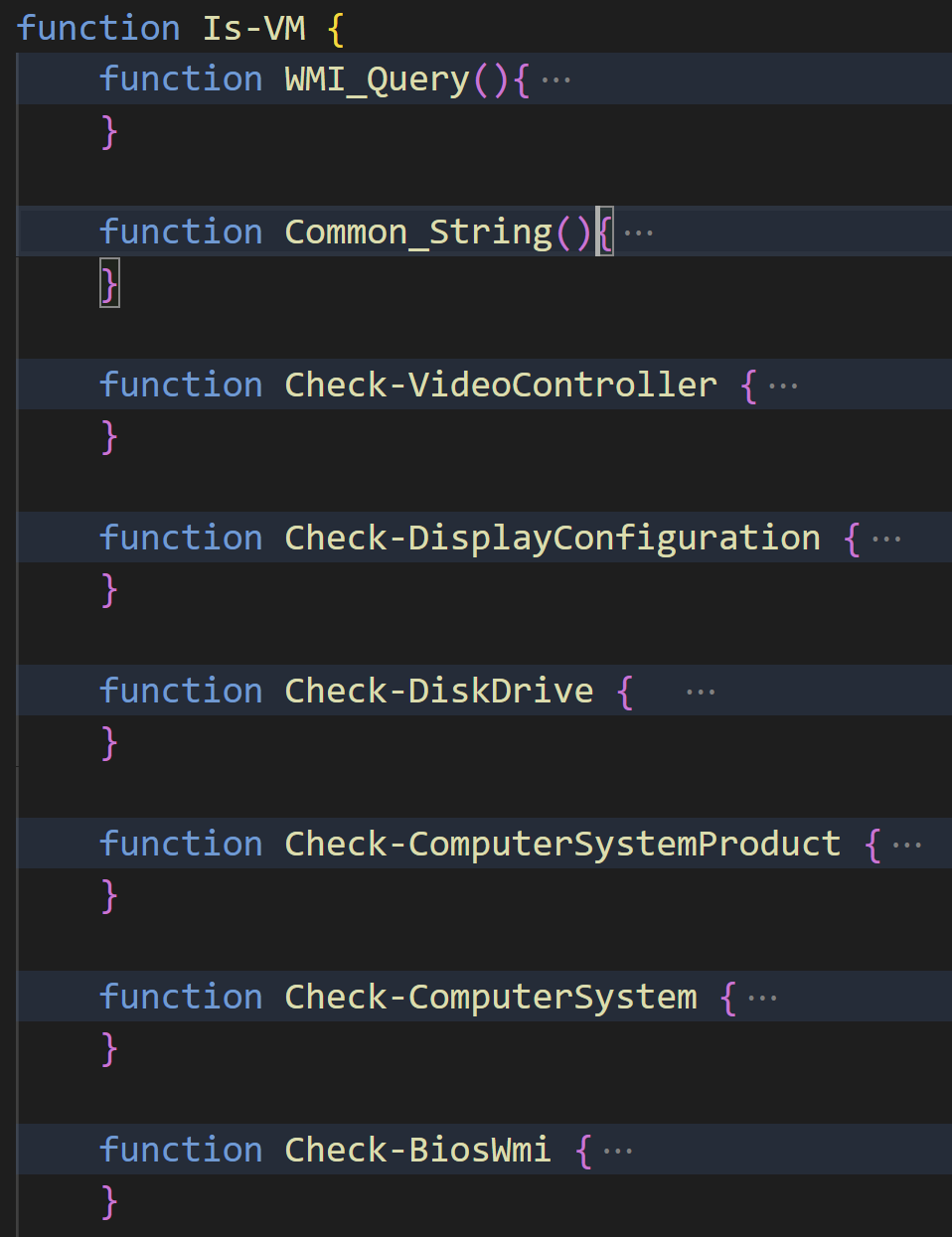Click the yellow opening brace after Is-VM
The image size is (952, 1237).
[x=336, y=29]
